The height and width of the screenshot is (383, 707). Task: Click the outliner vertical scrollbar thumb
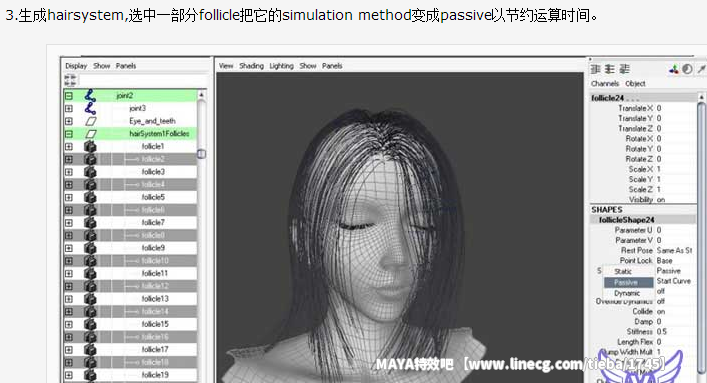(202, 154)
